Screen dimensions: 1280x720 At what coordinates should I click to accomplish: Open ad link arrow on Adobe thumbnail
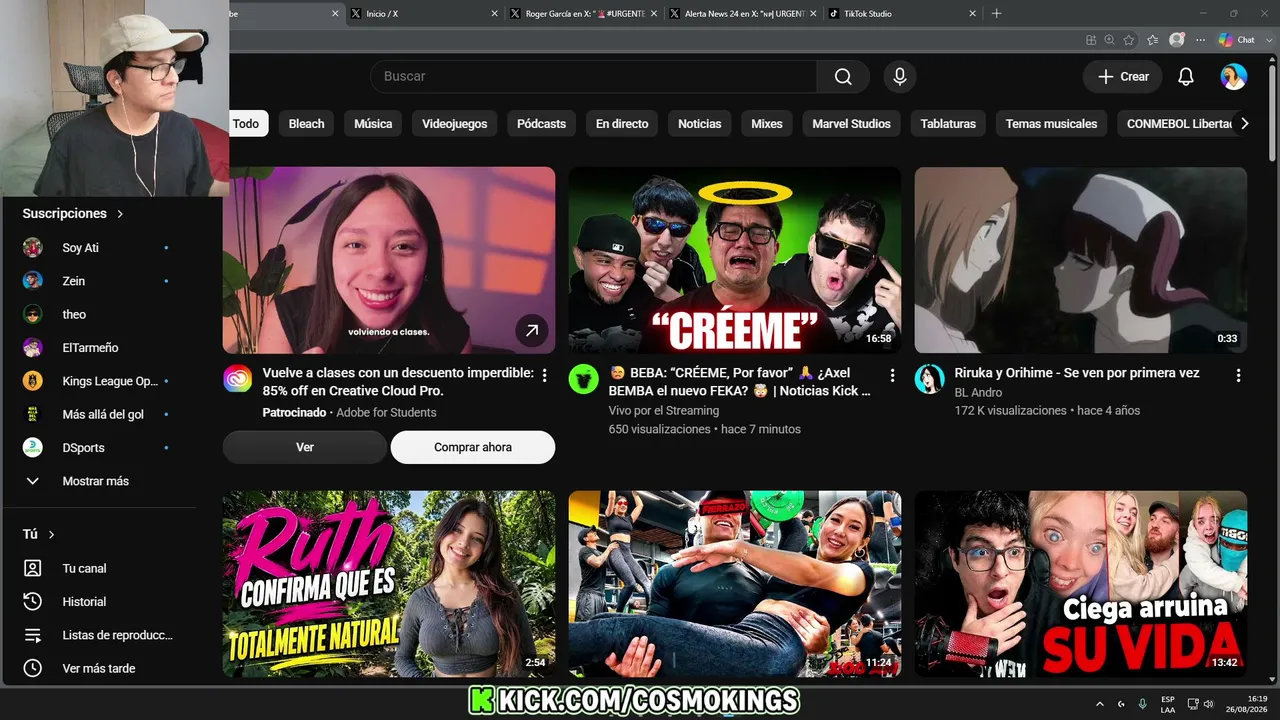pyautogui.click(x=532, y=330)
